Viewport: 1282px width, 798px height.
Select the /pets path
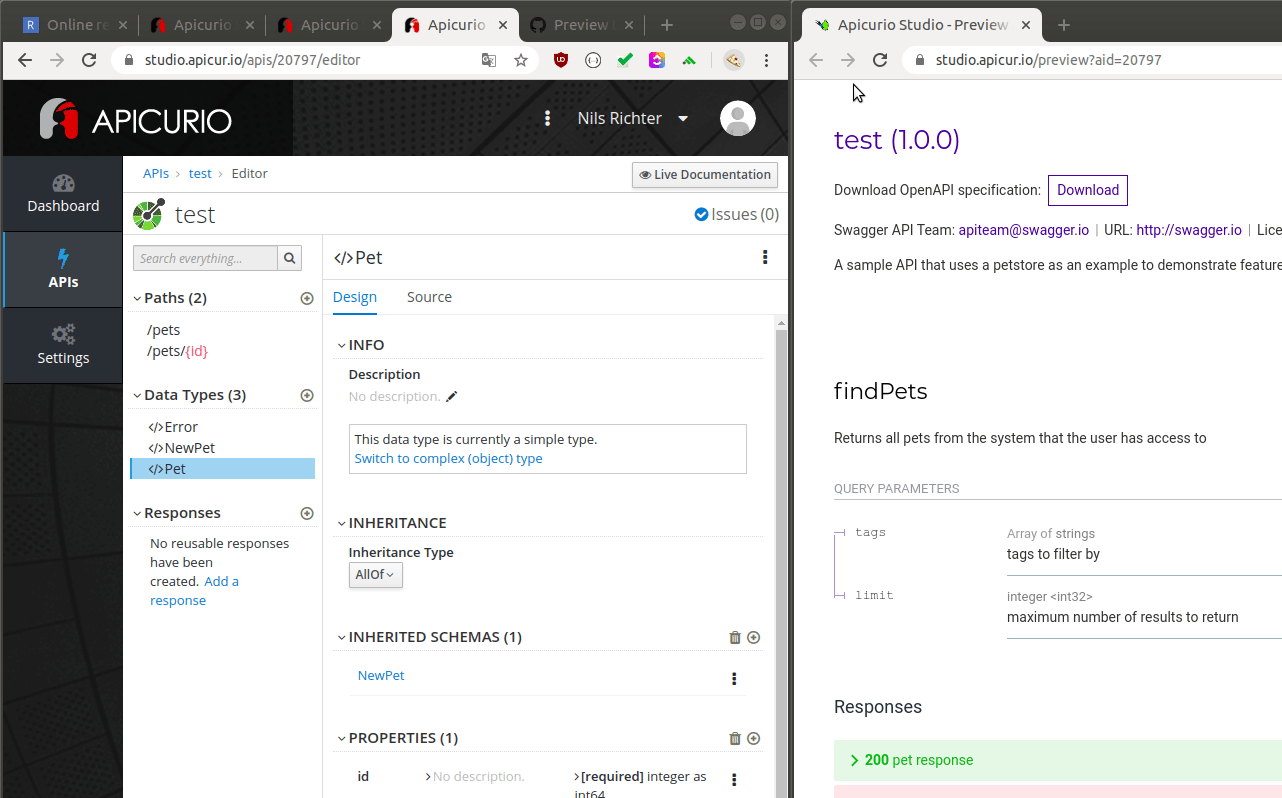(x=164, y=330)
